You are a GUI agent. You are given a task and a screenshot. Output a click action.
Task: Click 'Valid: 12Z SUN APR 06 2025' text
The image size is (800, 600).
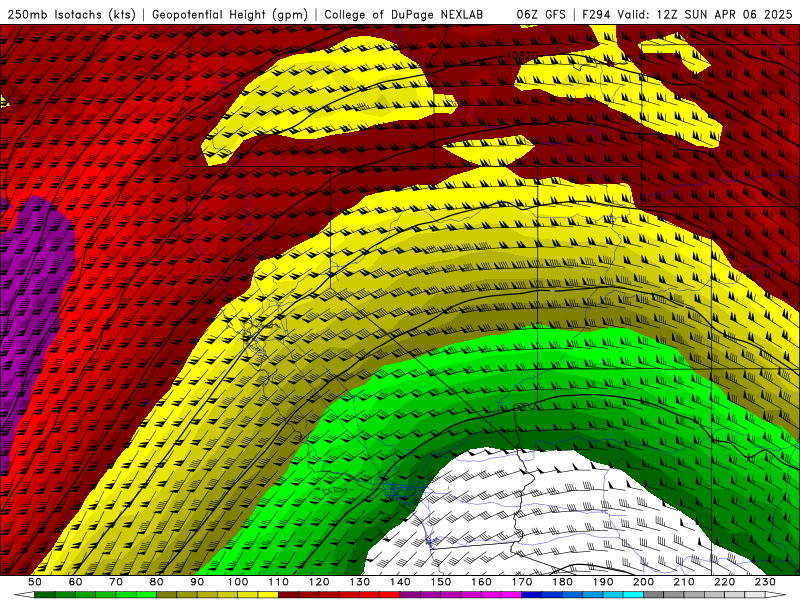705,14
